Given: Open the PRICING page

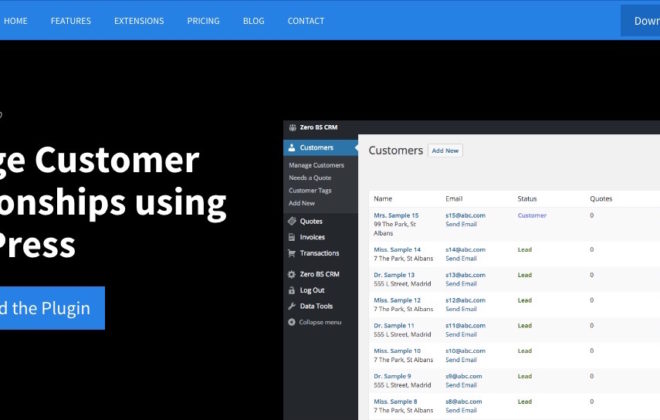Looking at the screenshot, I should pyautogui.click(x=203, y=21).
